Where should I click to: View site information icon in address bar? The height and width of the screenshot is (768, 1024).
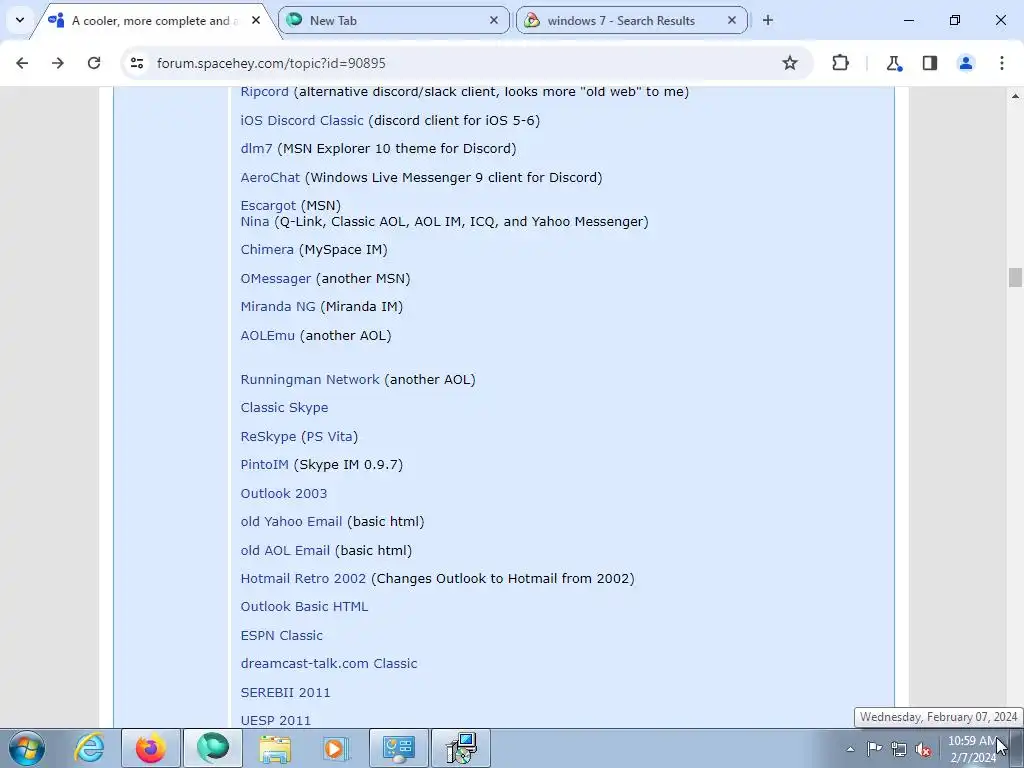coord(136,63)
